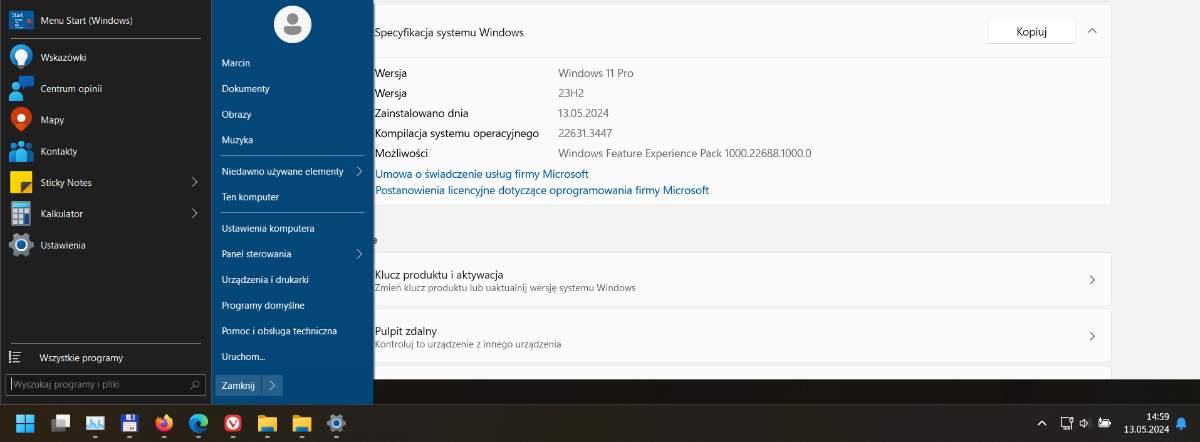Launch the Mapy app

105,120
